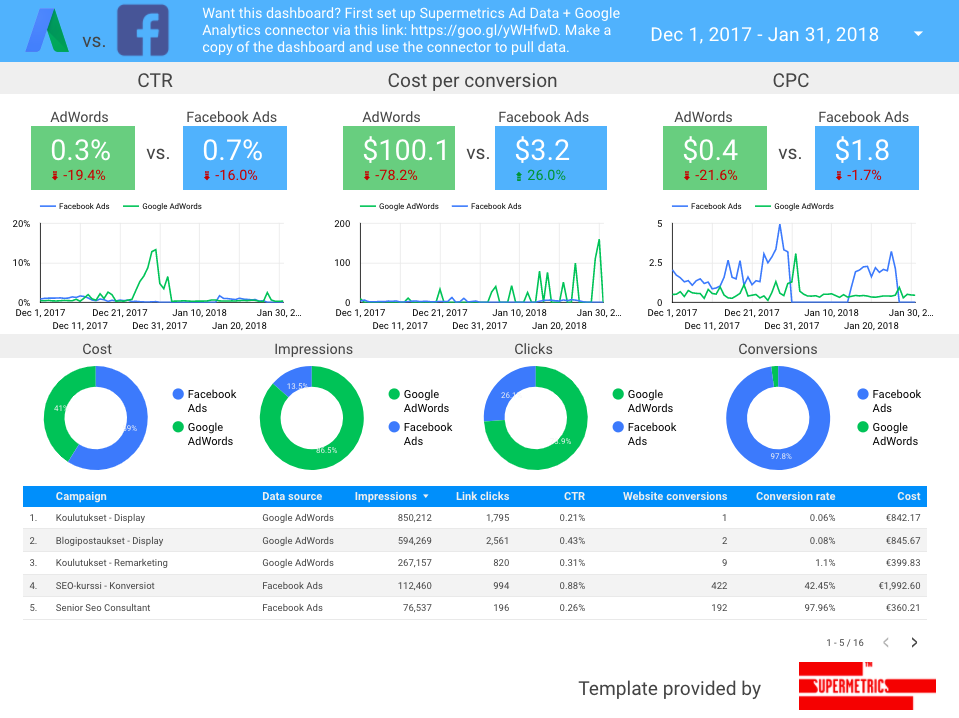Click the 850,212 impressions cell

(x=414, y=517)
